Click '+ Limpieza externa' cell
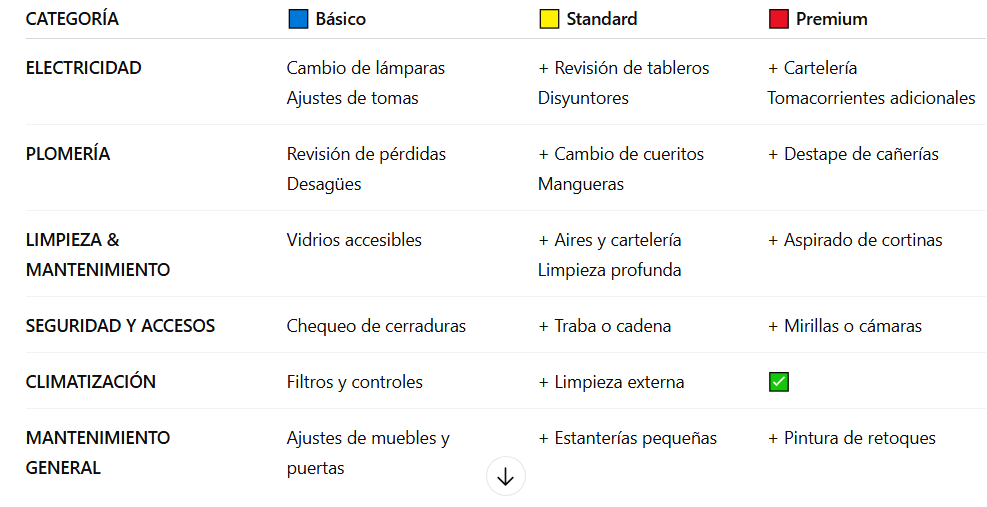This screenshot has width=987, height=507. click(611, 382)
